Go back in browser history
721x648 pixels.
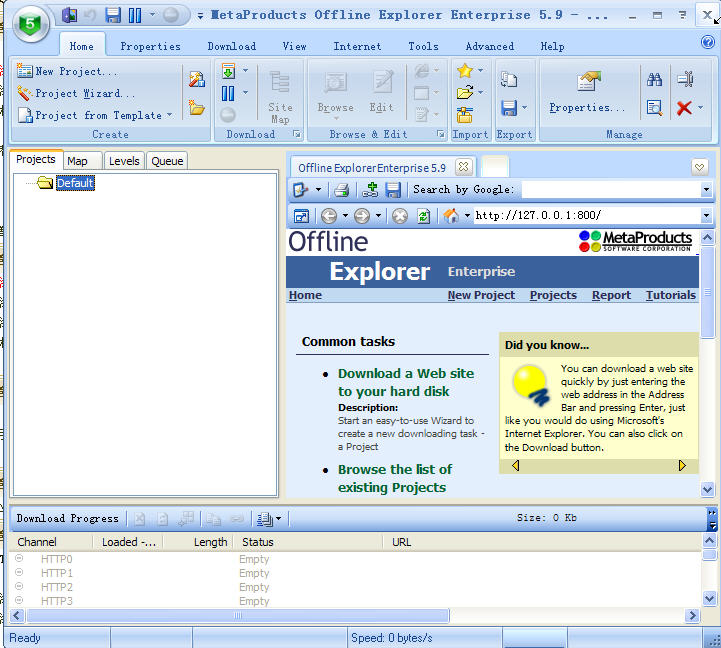pos(328,216)
